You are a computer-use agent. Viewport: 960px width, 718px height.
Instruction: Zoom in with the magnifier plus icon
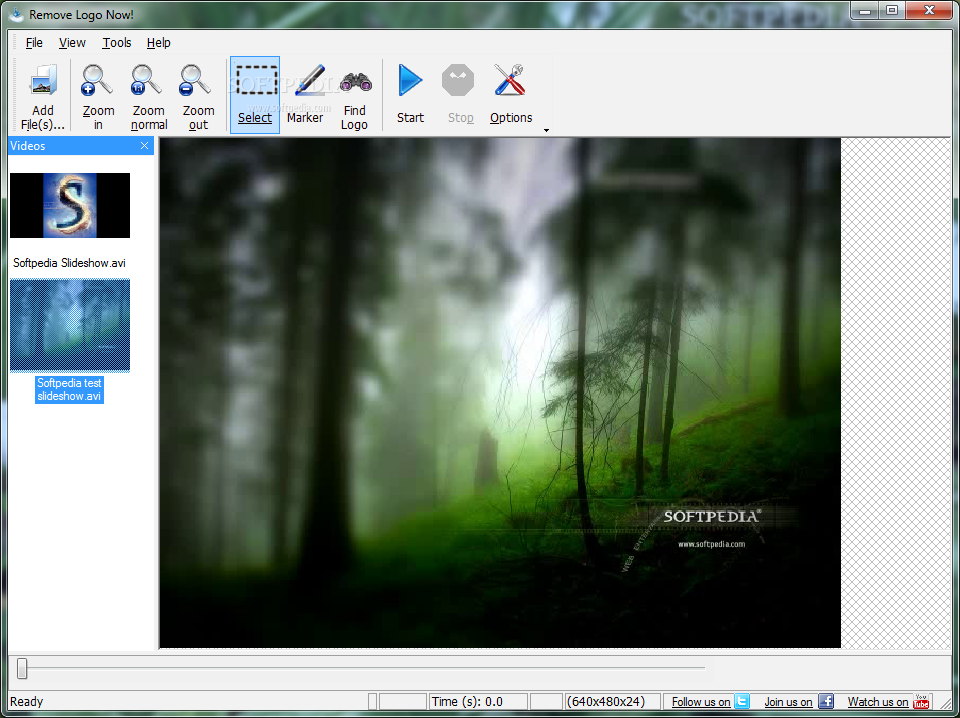97,80
